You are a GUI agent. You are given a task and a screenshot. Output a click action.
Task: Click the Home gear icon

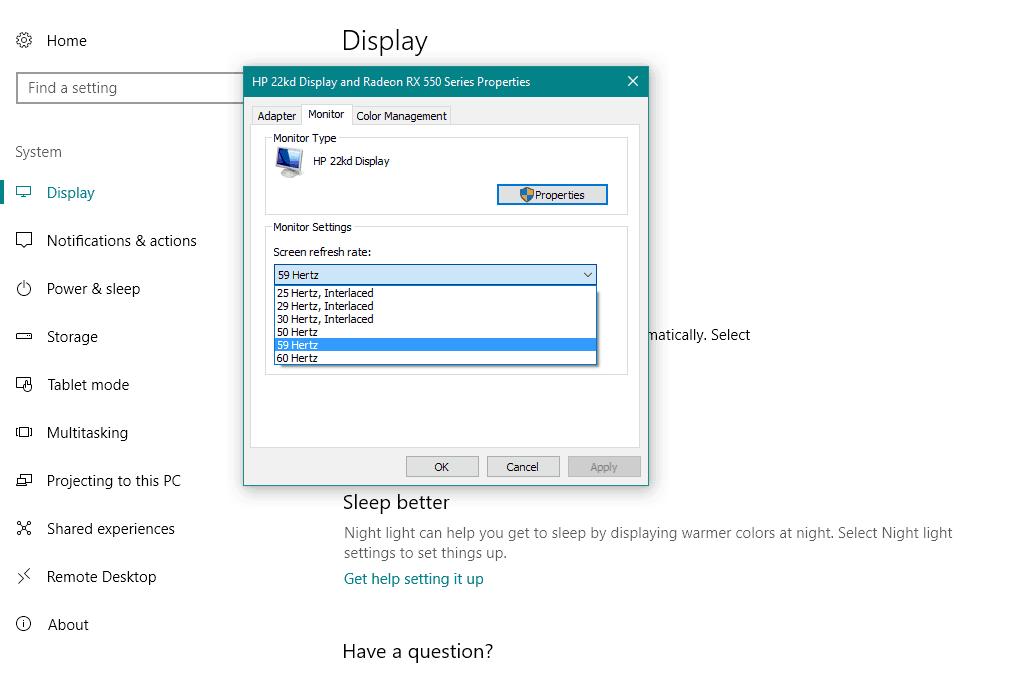24,40
